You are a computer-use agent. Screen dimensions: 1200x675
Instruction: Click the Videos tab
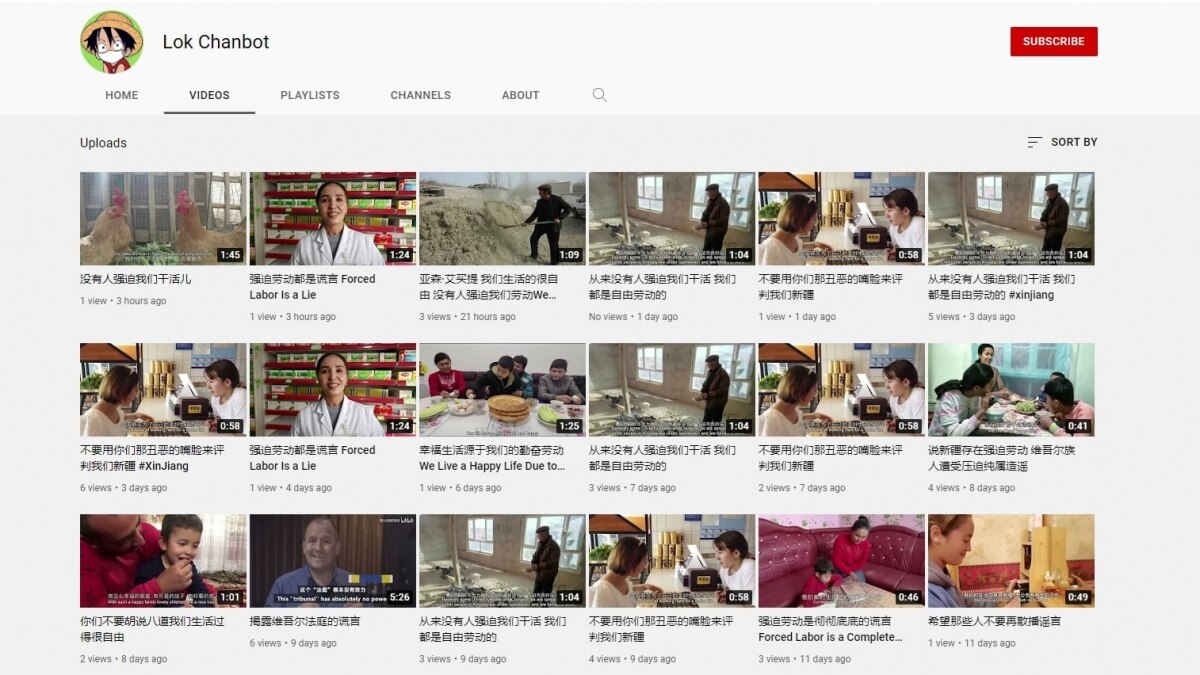pos(209,95)
